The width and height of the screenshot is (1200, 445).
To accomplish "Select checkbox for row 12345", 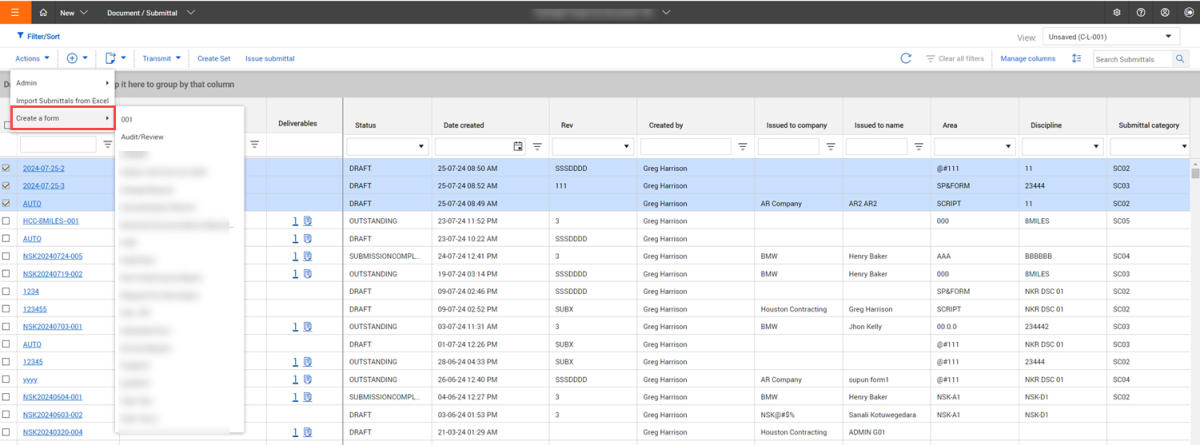I will [x=8, y=361].
